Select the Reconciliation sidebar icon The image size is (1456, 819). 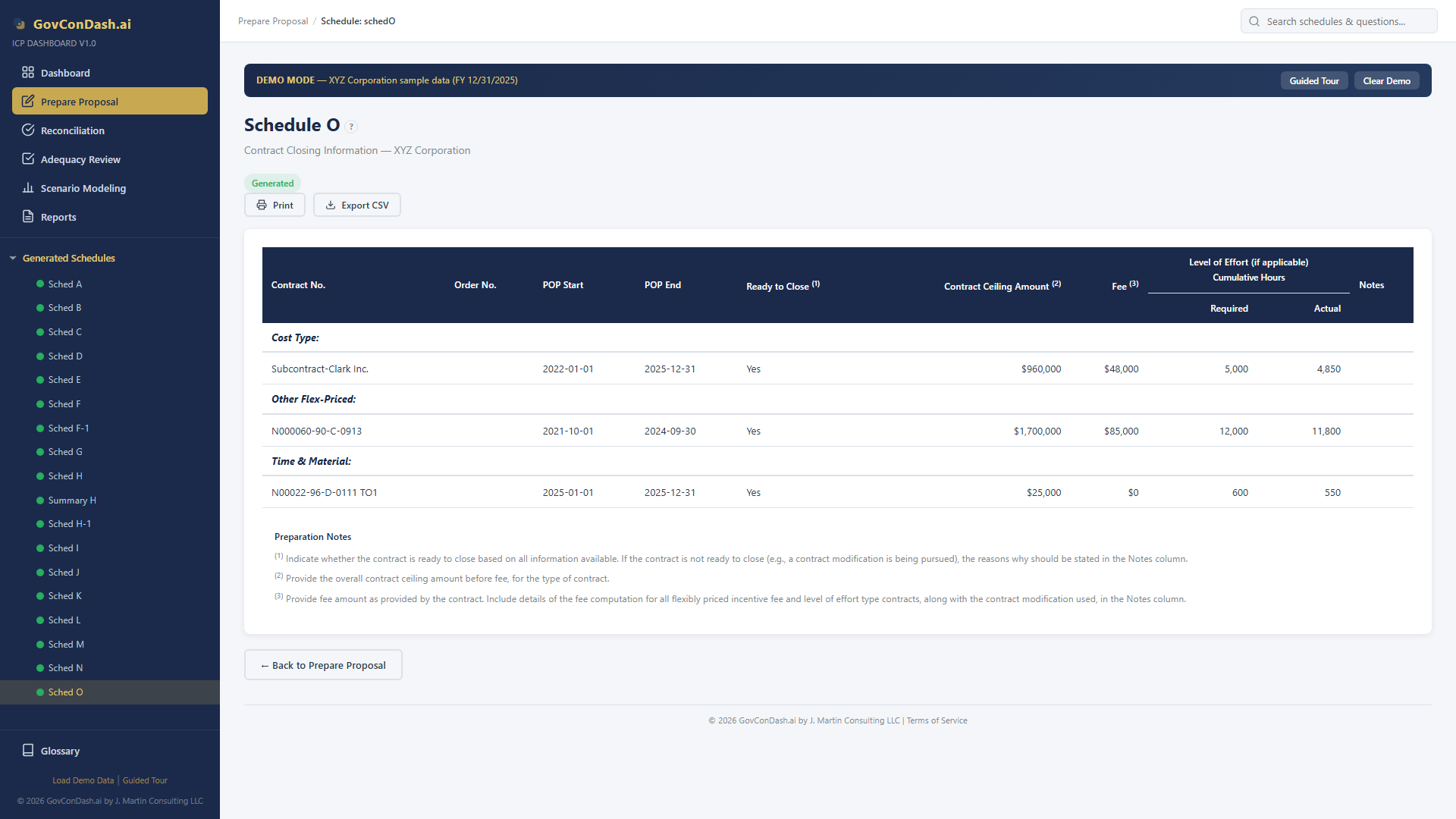point(28,130)
